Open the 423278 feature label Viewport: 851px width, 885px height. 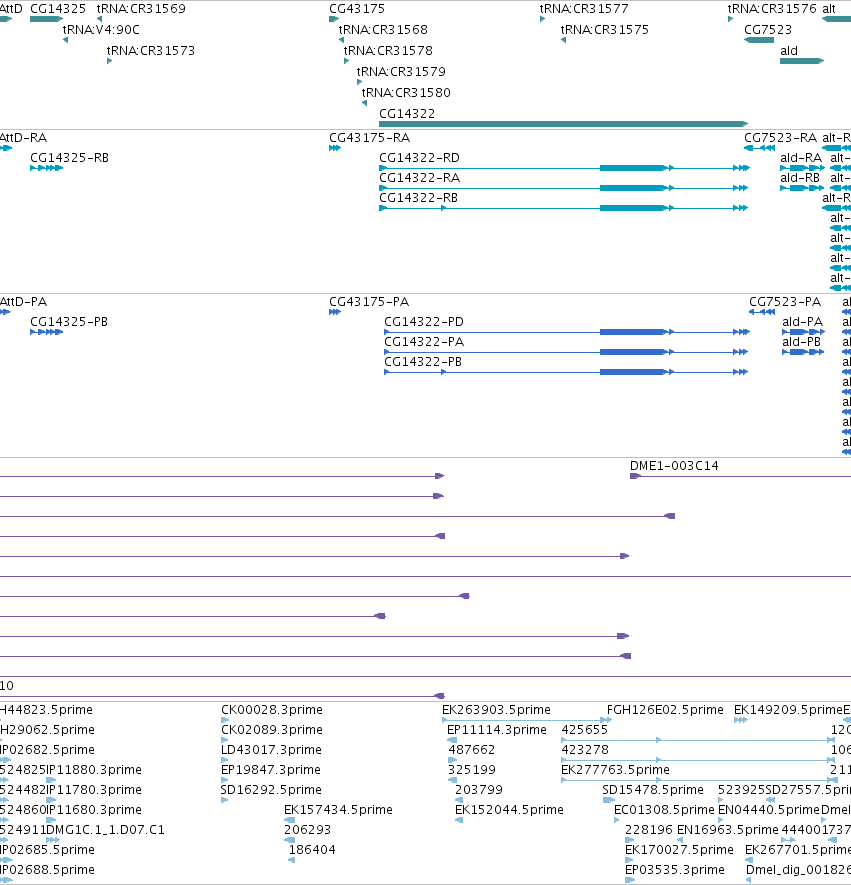tap(585, 750)
